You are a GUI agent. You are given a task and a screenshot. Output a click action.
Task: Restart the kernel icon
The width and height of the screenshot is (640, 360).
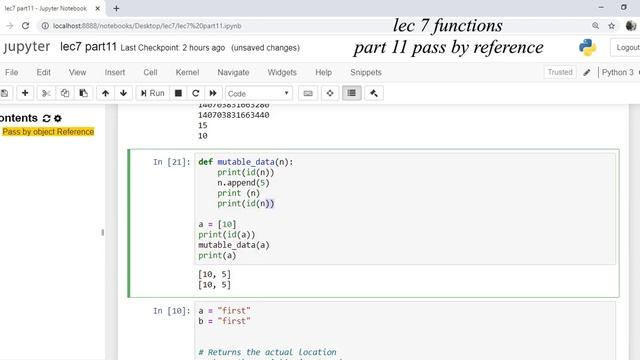(196, 93)
